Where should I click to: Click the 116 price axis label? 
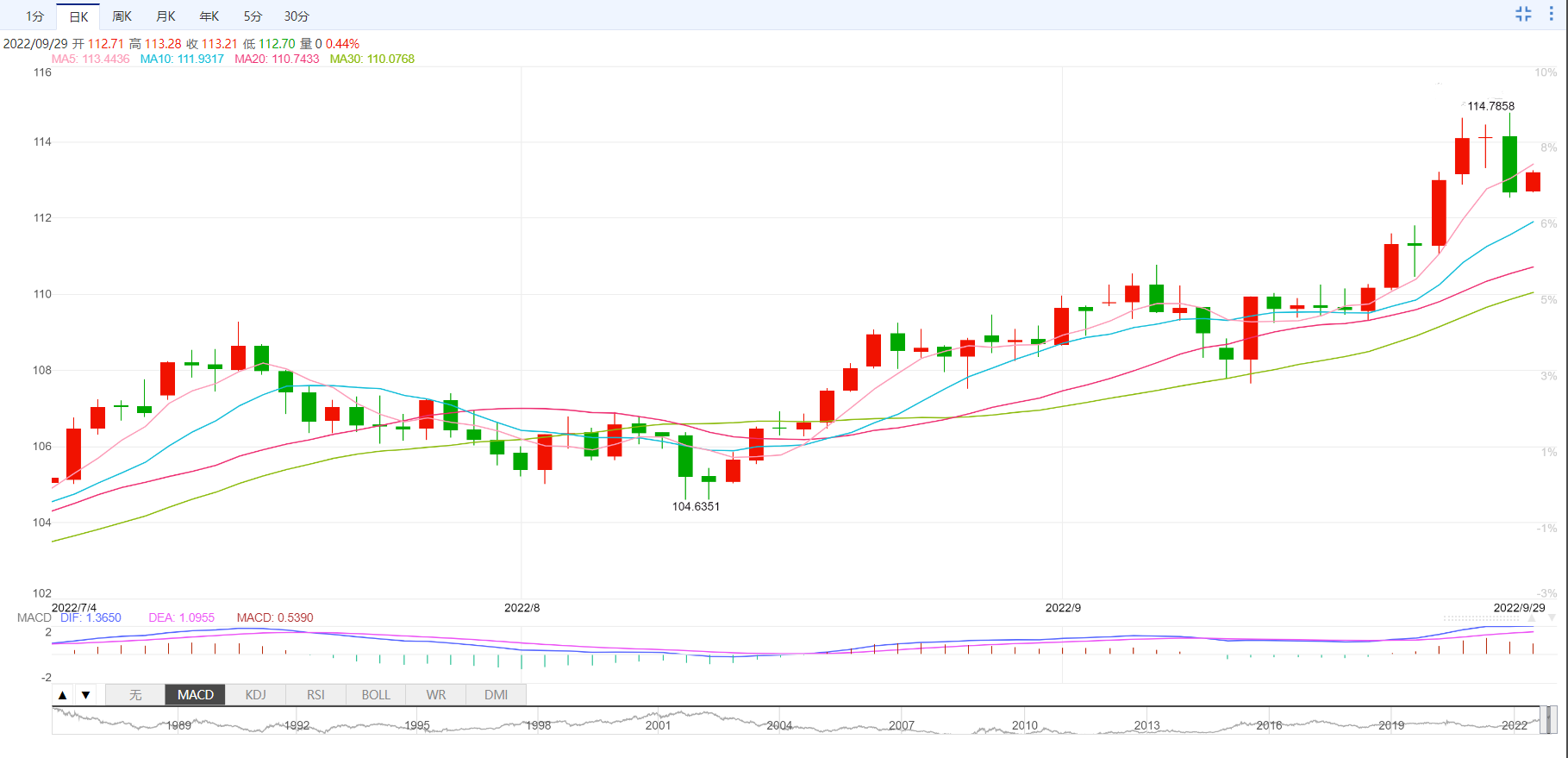pyautogui.click(x=42, y=72)
